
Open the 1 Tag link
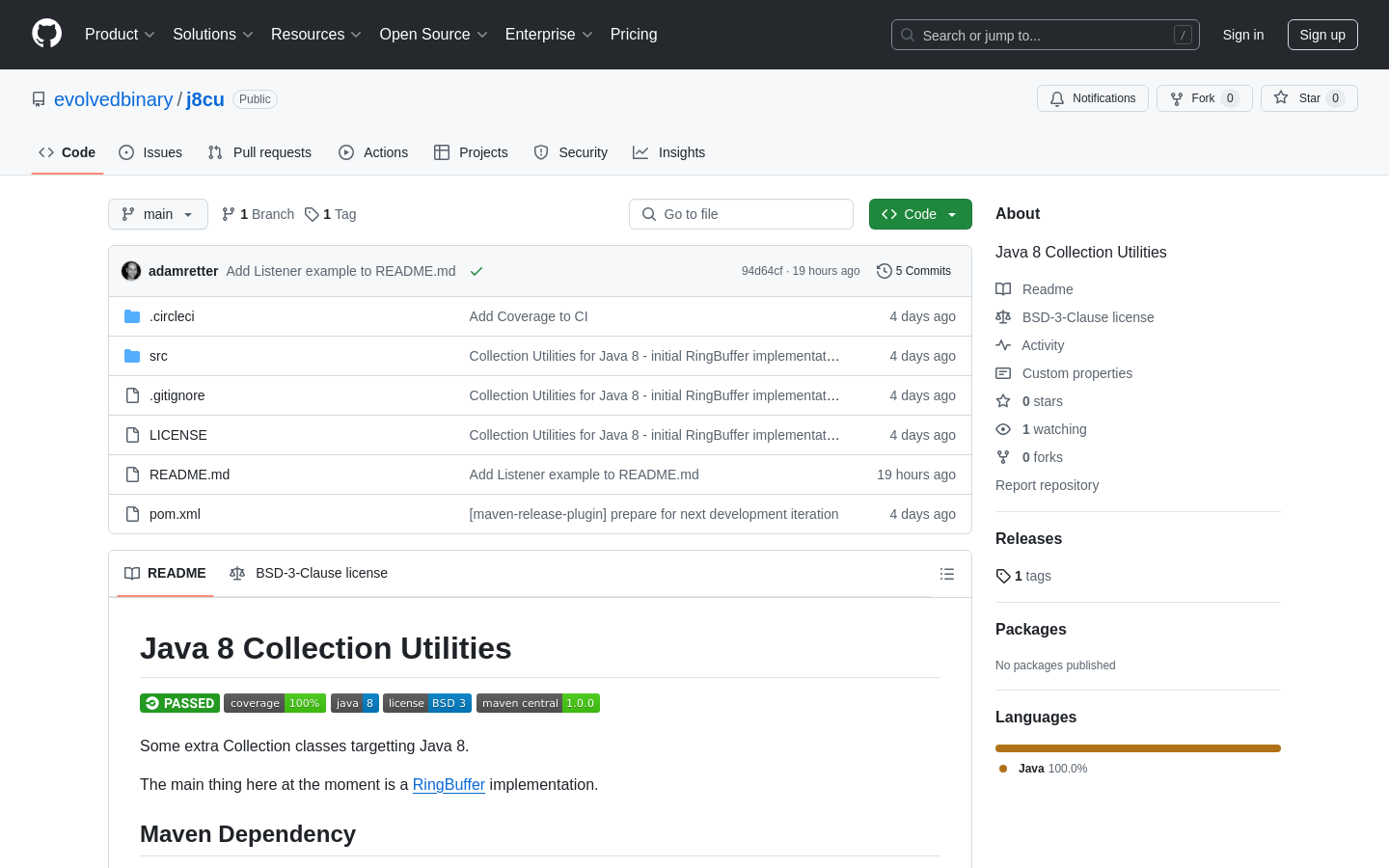point(331,214)
